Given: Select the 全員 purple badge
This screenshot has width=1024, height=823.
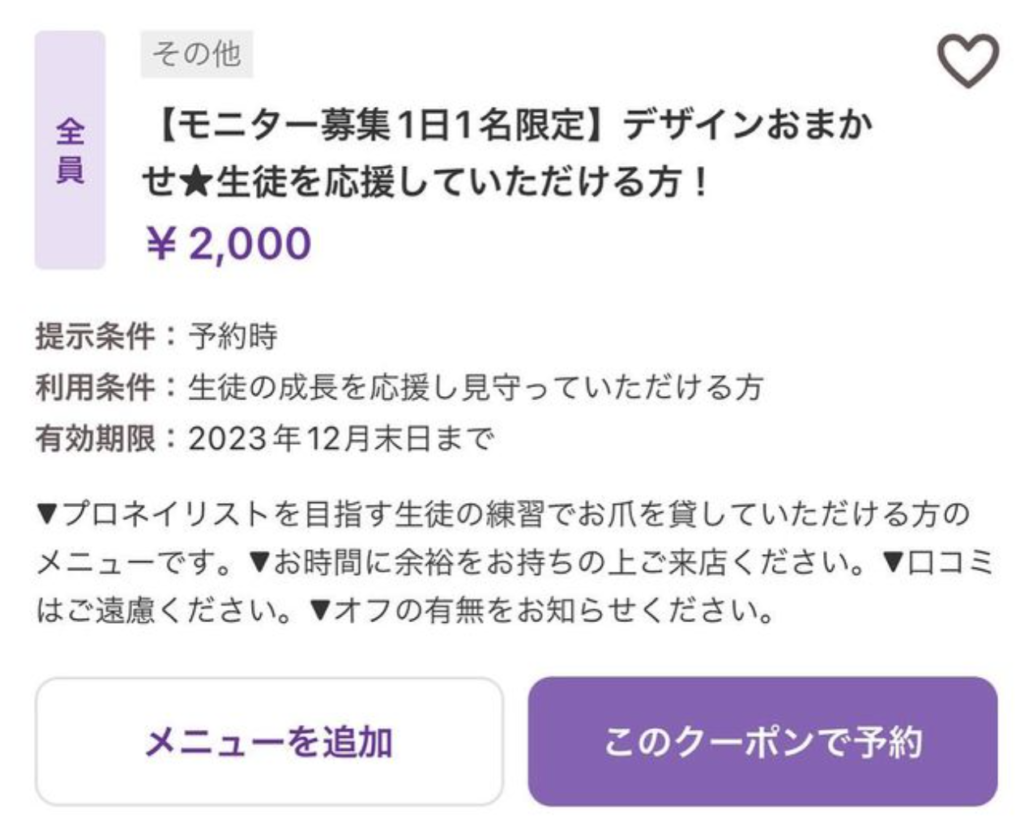Looking at the screenshot, I should [x=69, y=150].
